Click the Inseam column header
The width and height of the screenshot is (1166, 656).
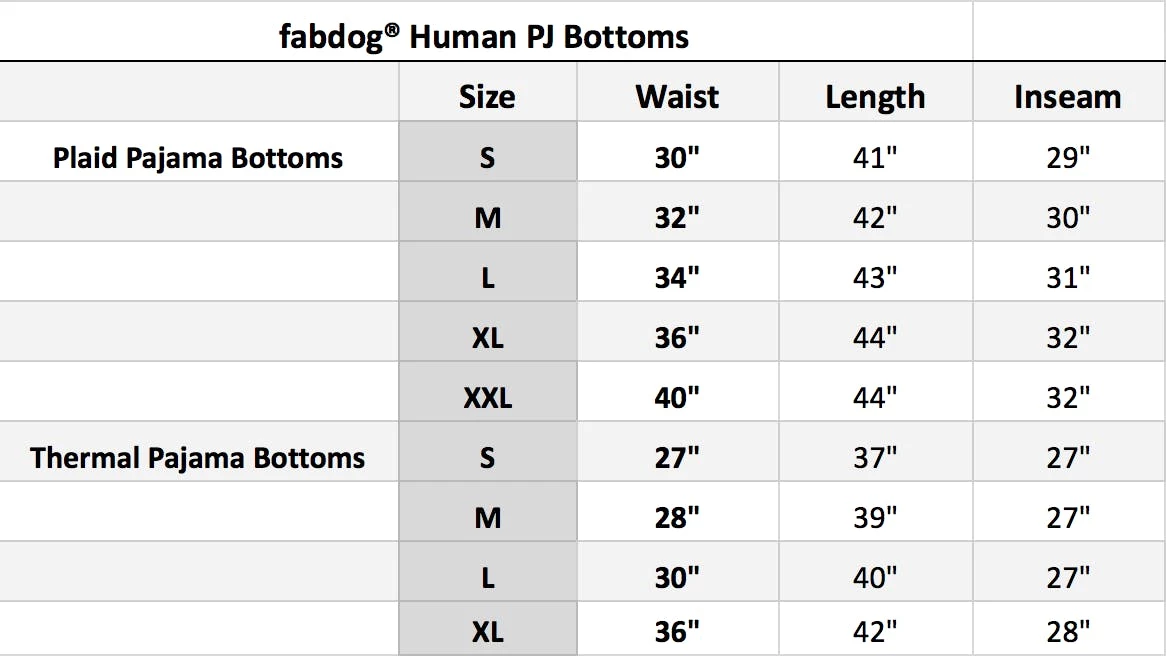point(1067,97)
